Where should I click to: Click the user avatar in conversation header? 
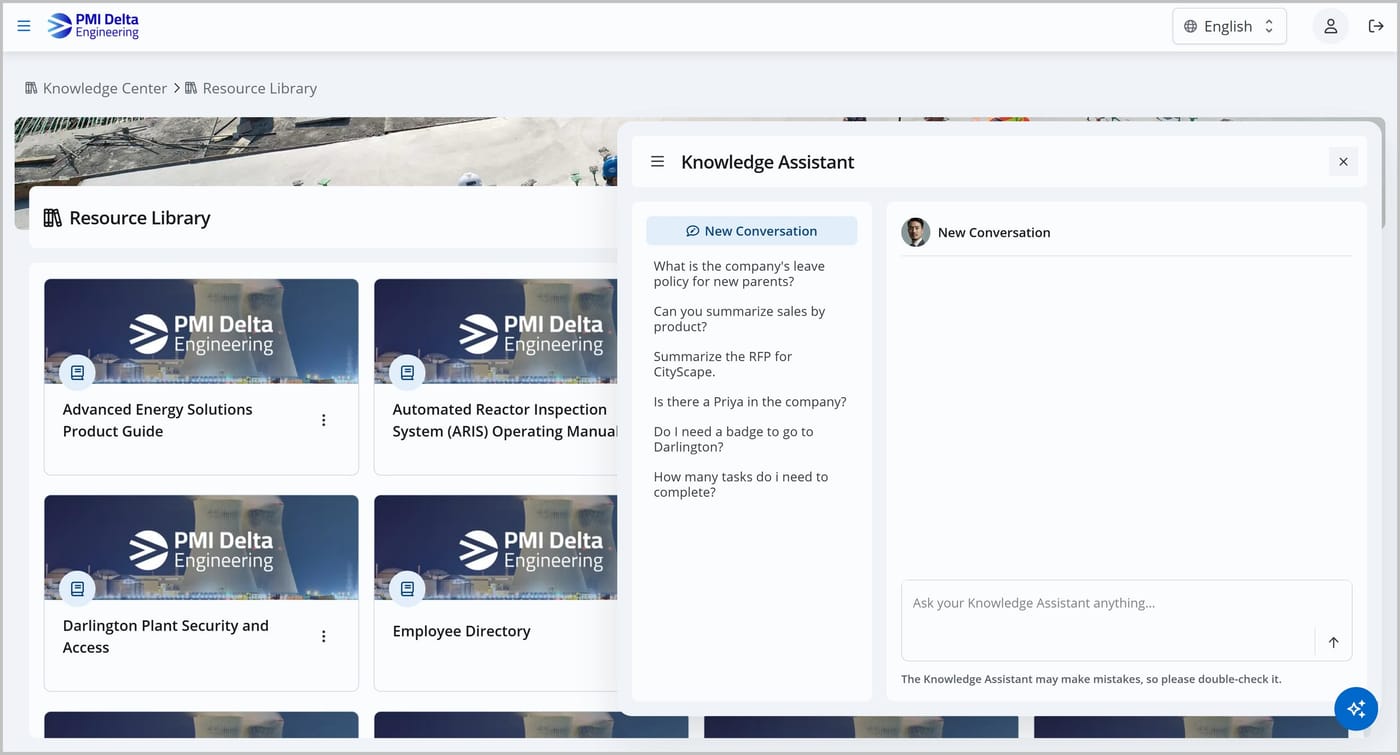[x=915, y=232]
